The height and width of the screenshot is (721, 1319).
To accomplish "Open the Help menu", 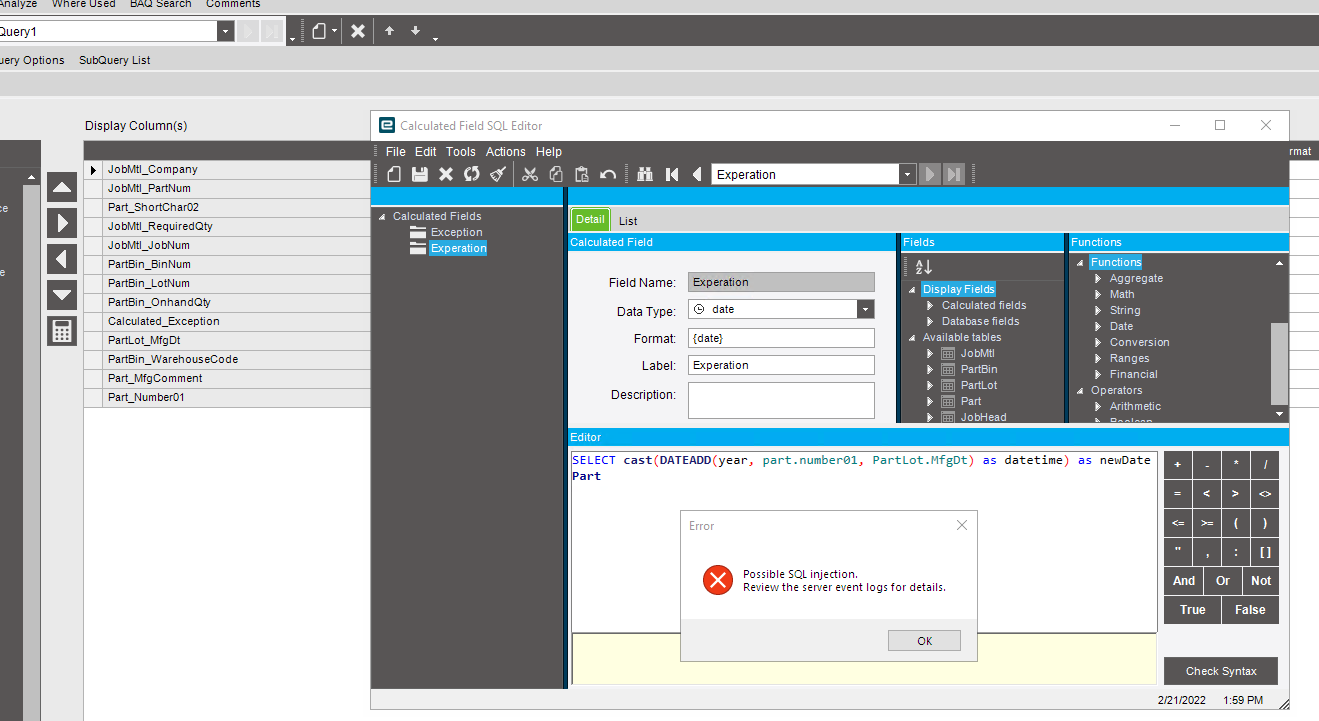I will [x=549, y=152].
